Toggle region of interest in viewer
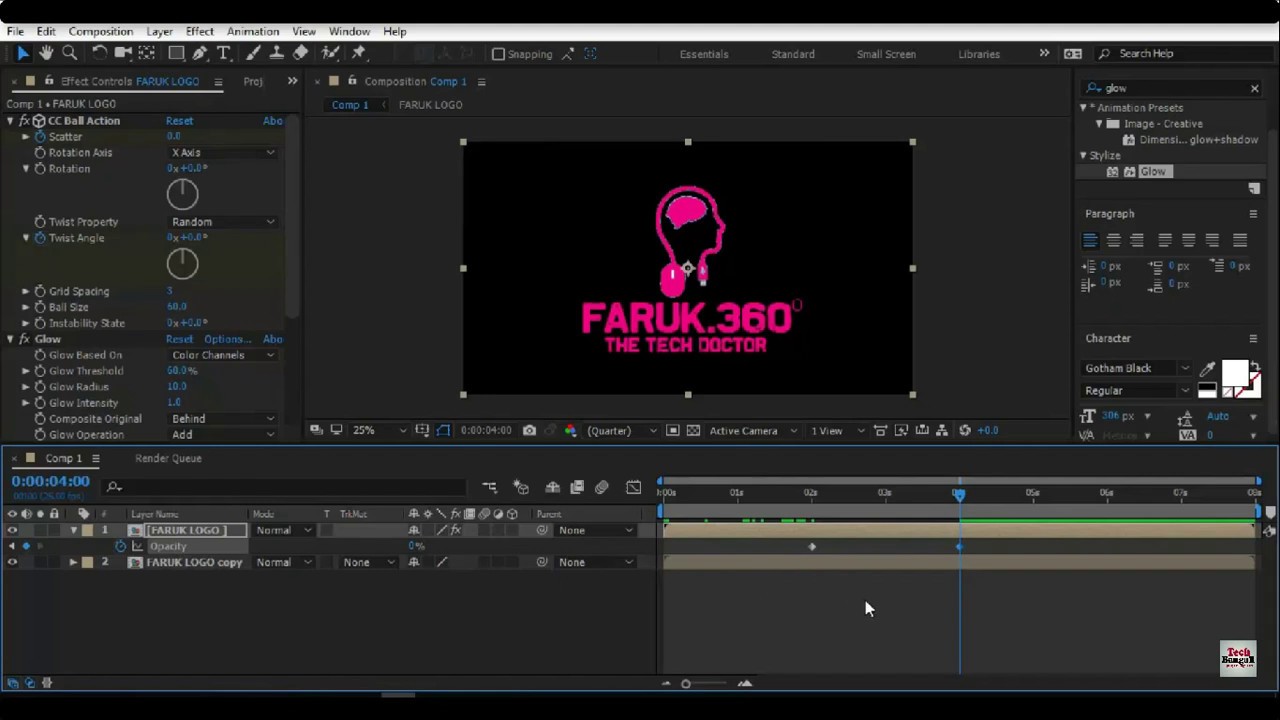 point(673,430)
